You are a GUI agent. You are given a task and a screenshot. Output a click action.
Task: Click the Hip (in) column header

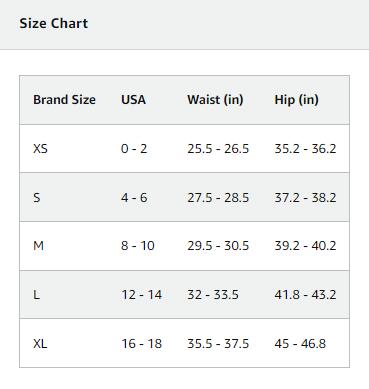tap(296, 100)
